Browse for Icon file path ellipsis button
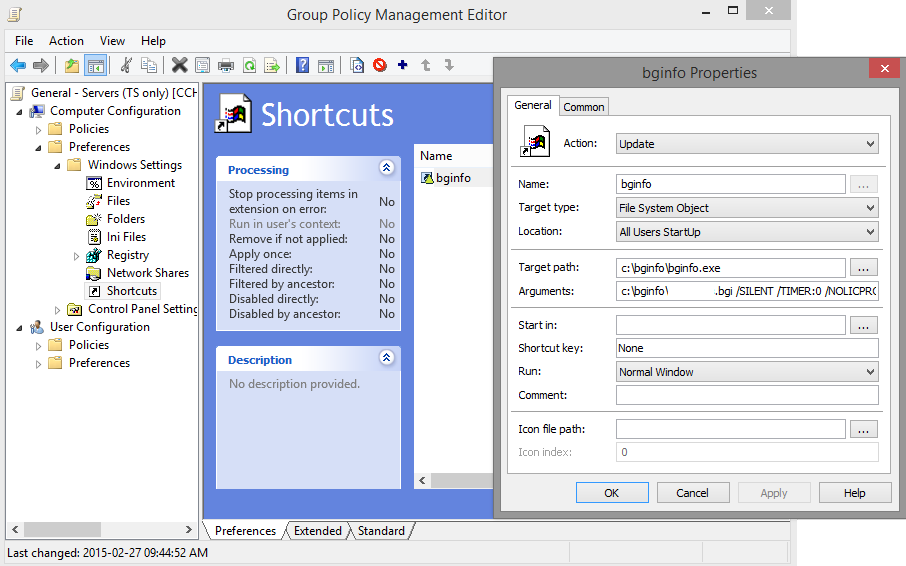906x566 pixels. pyautogui.click(x=863, y=430)
